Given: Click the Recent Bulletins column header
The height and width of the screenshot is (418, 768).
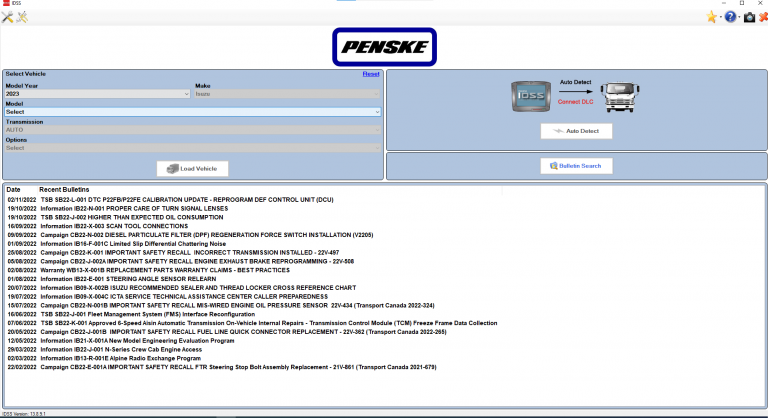Looking at the screenshot, I should pos(64,190).
